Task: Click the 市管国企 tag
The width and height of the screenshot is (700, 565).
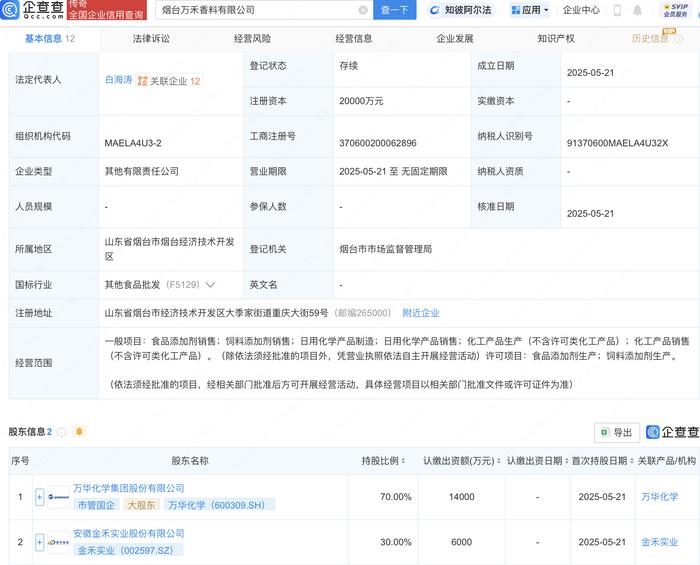Action: (x=96, y=505)
